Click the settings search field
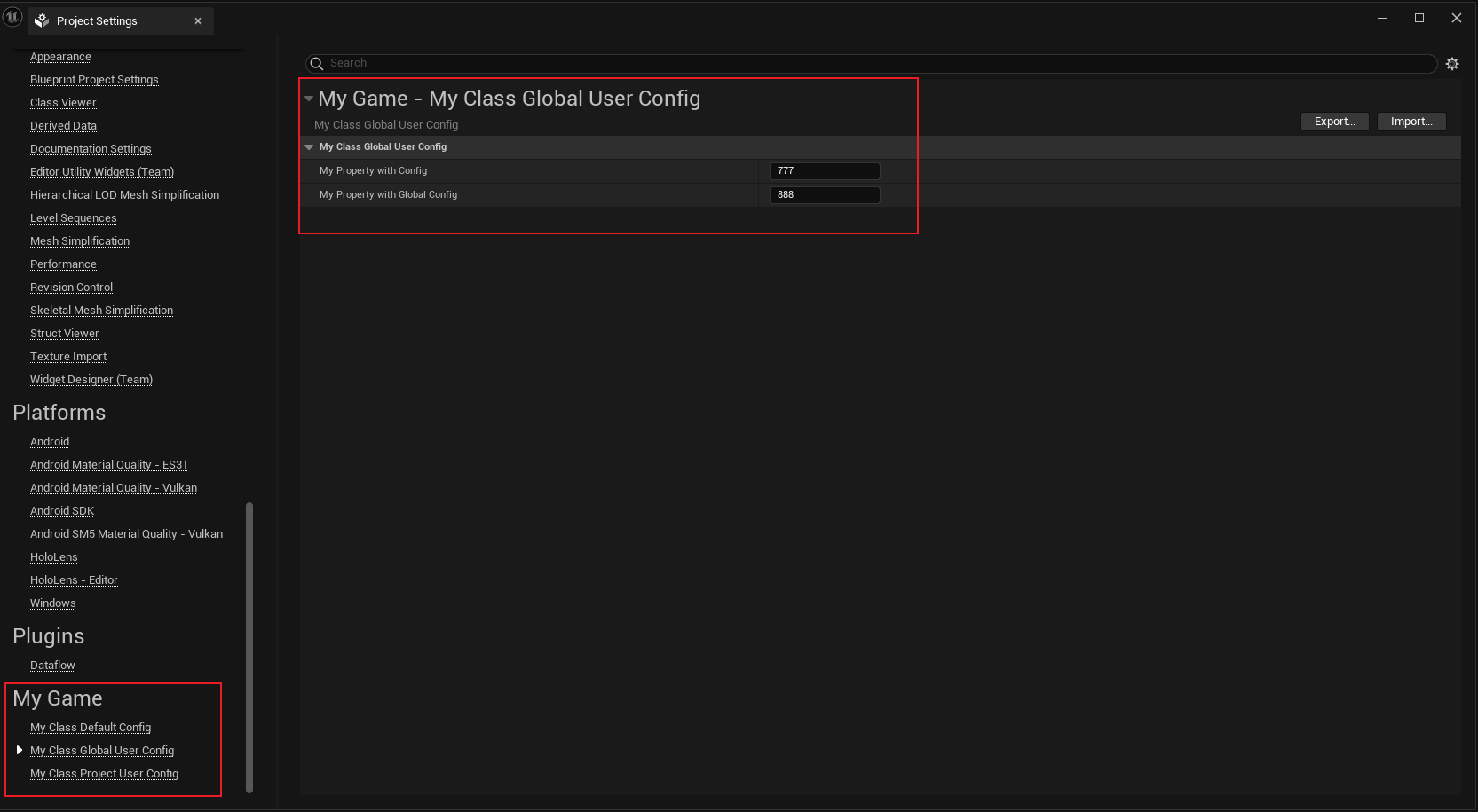The image size is (1478, 812). pyautogui.click(x=870, y=64)
